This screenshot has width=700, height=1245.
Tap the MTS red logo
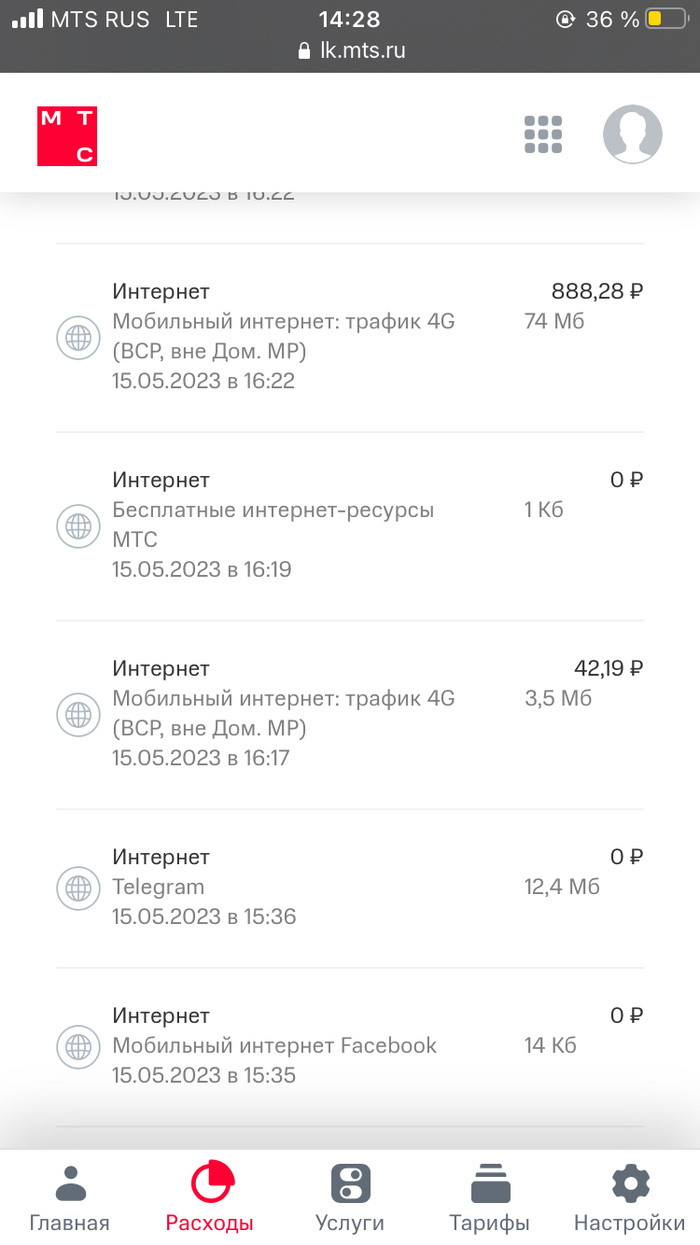pyautogui.click(x=67, y=136)
